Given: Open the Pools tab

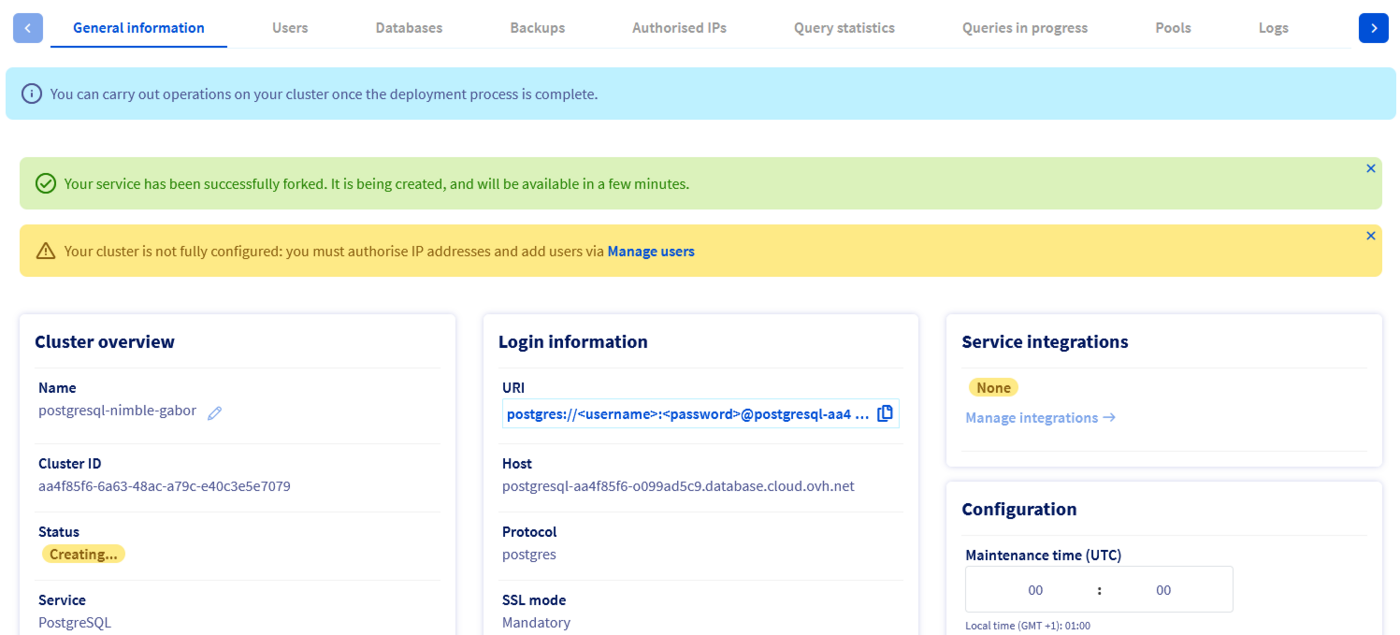Looking at the screenshot, I should coord(1173,28).
